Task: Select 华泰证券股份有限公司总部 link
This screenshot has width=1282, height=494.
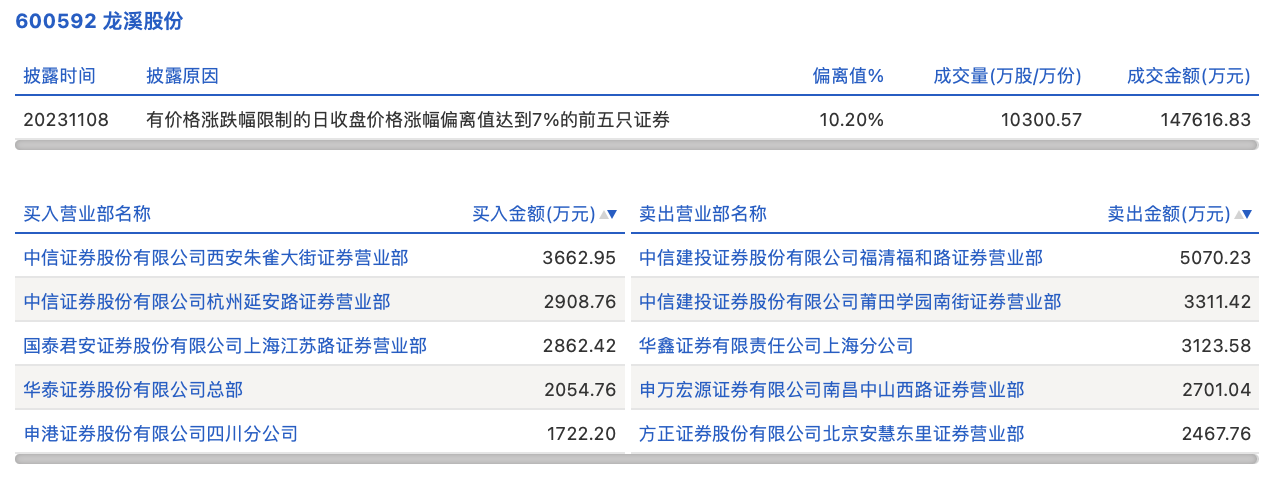Action: pos(133,390)
